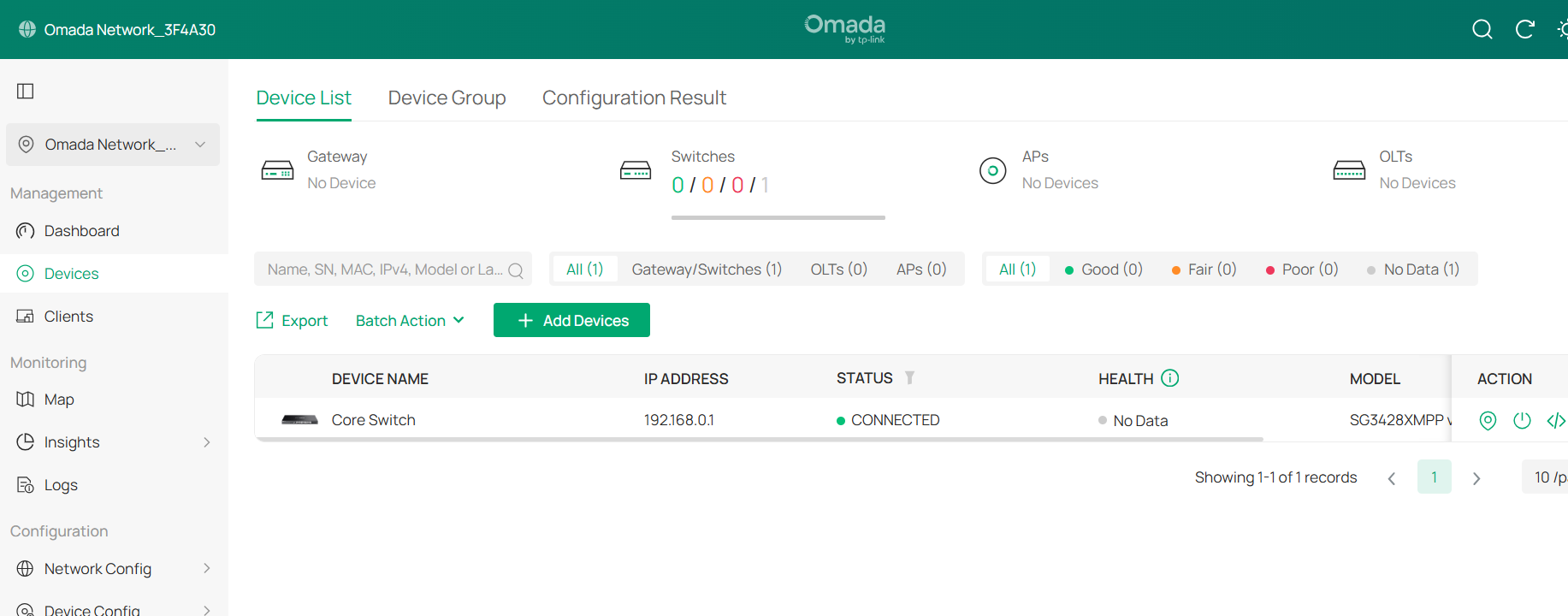The image size is (1568, 616).
Task: Click the search icon in device search field
Action: pyautogui.click(x=516, y=270)
